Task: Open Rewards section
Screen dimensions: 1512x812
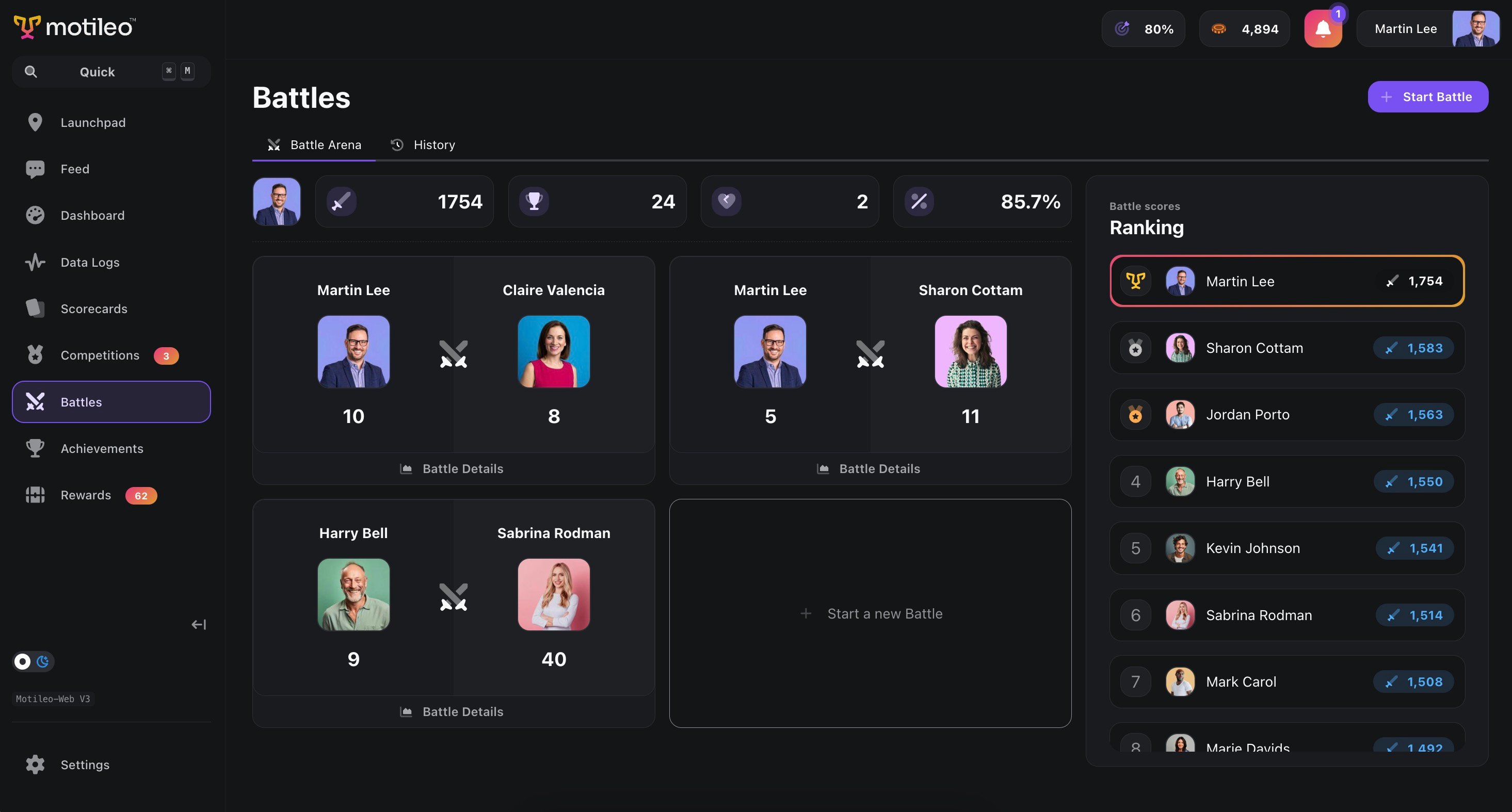Action: pyautogui.click(x=86, y=495)
